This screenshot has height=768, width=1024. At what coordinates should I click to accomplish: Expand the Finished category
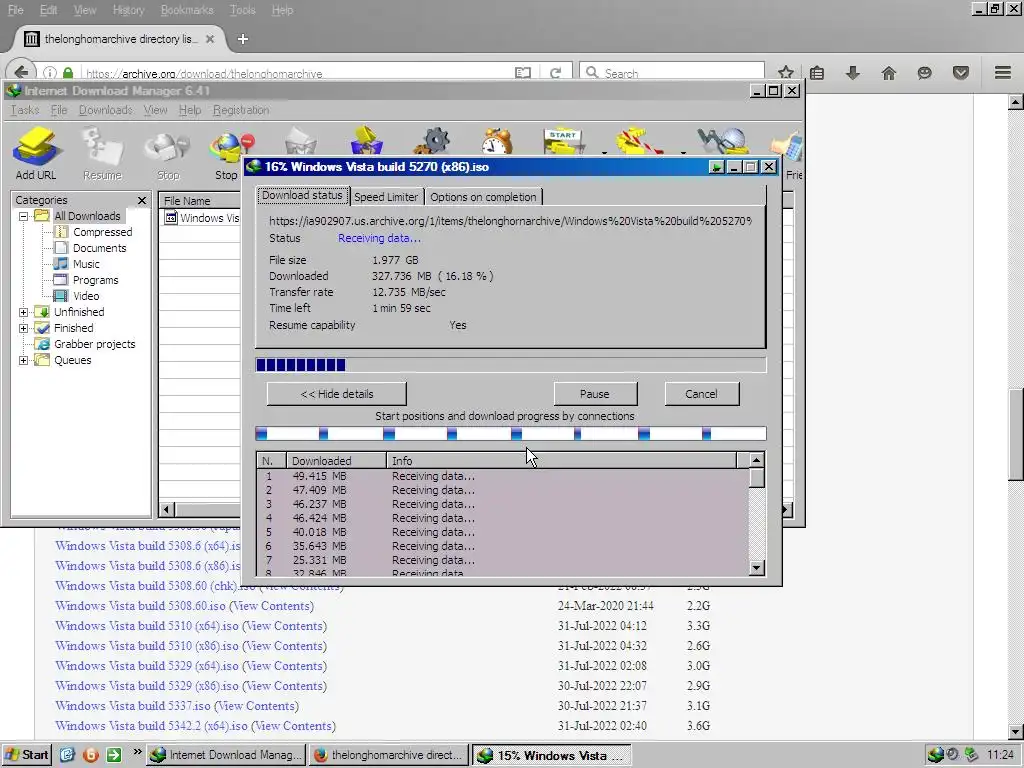[24, 328]
